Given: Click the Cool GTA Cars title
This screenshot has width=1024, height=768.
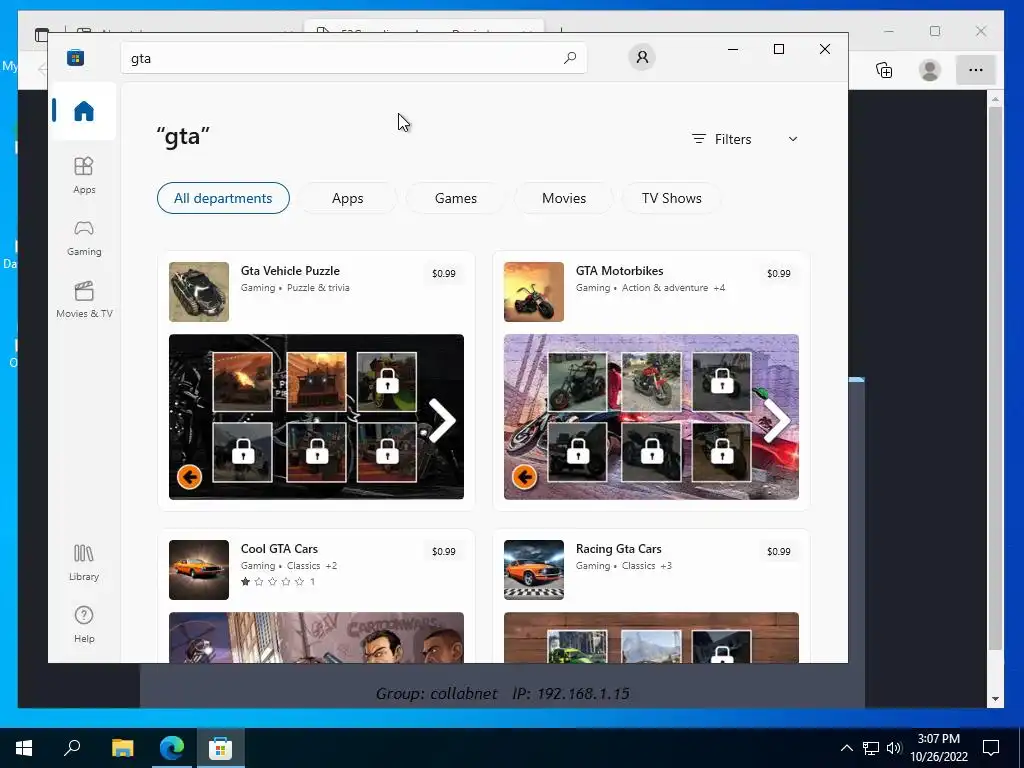Looking at the screenshot, I should (279, 549).
